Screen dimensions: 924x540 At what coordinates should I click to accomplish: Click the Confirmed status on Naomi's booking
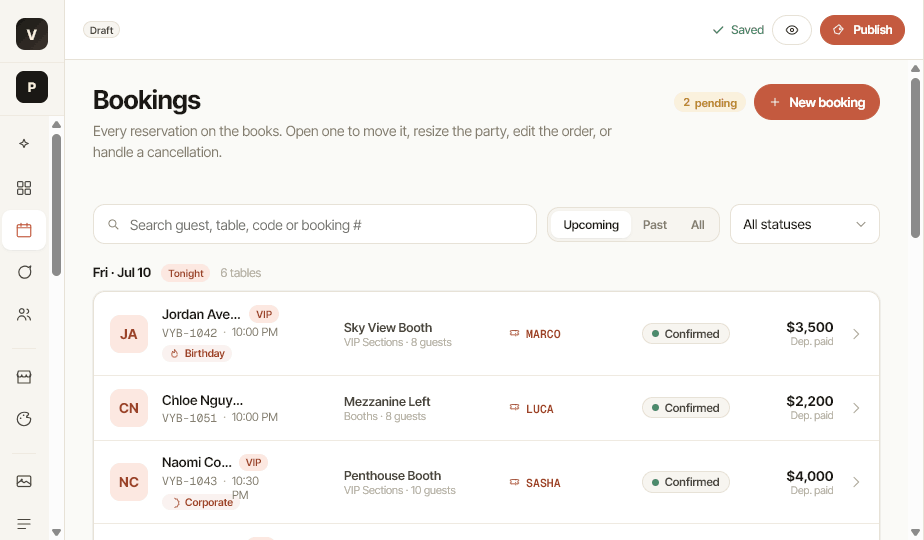click(x=686, y=482)
